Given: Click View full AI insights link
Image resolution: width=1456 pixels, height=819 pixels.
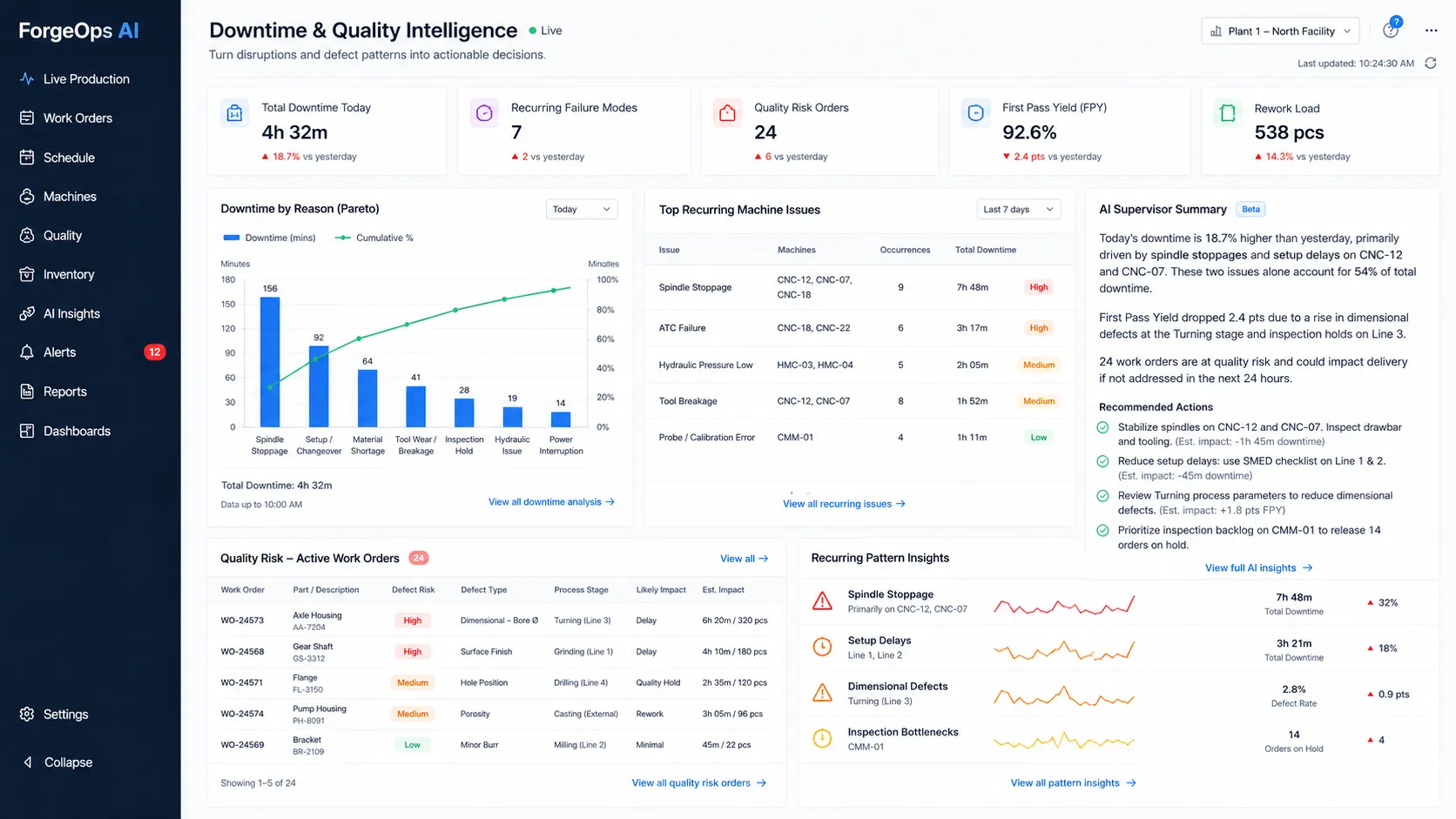Looking at the screenshot, I should (1258, 567).
